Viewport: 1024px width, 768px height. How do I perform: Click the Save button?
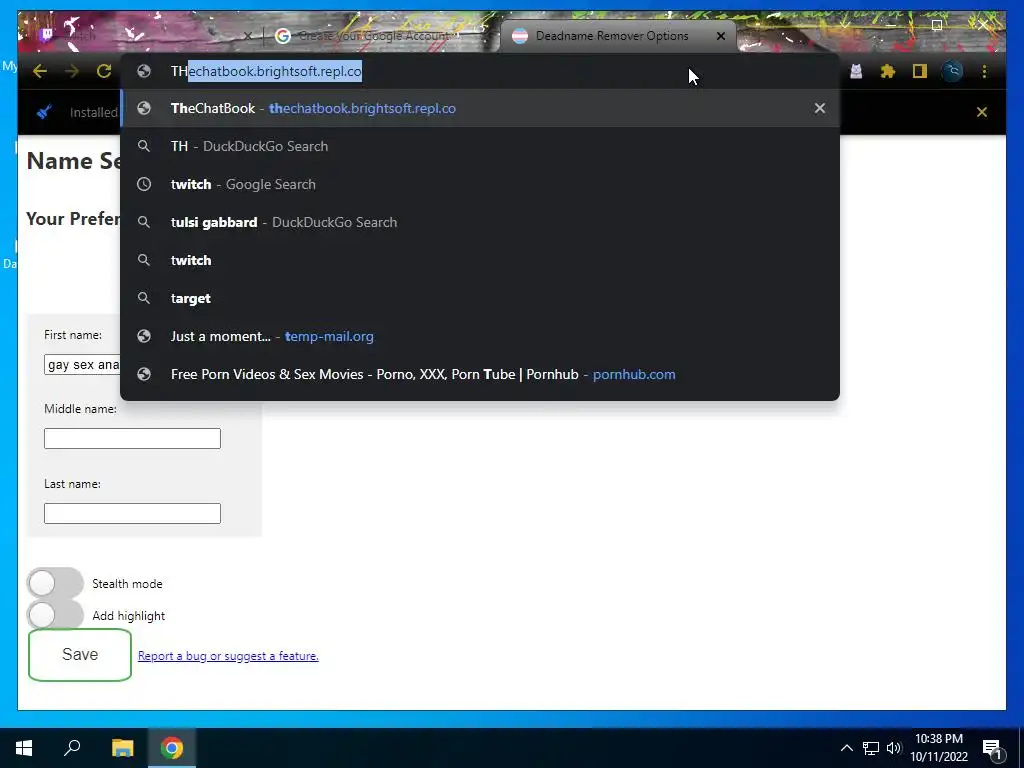point(80,654)
